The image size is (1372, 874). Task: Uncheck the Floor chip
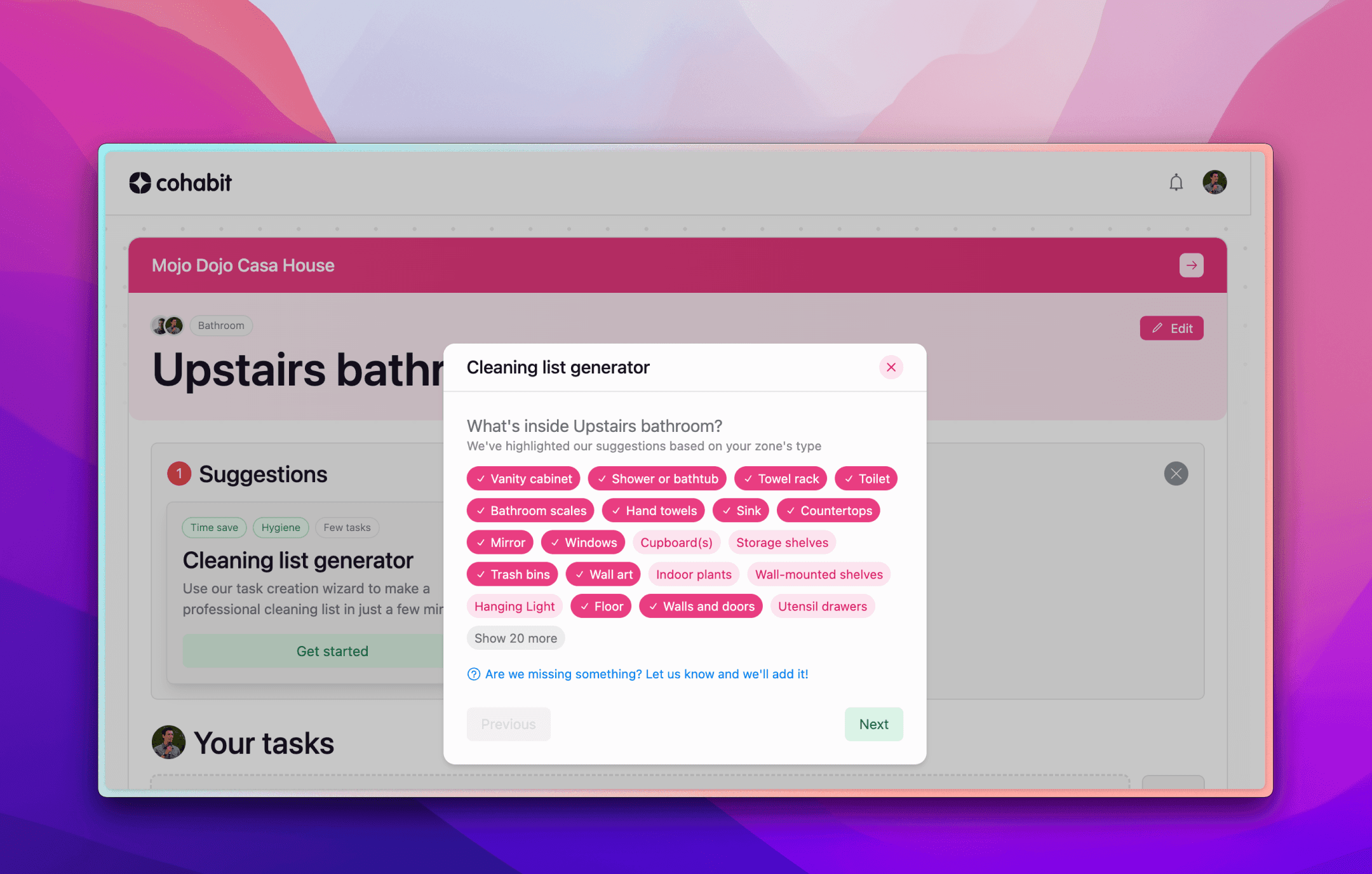(601, 606)
